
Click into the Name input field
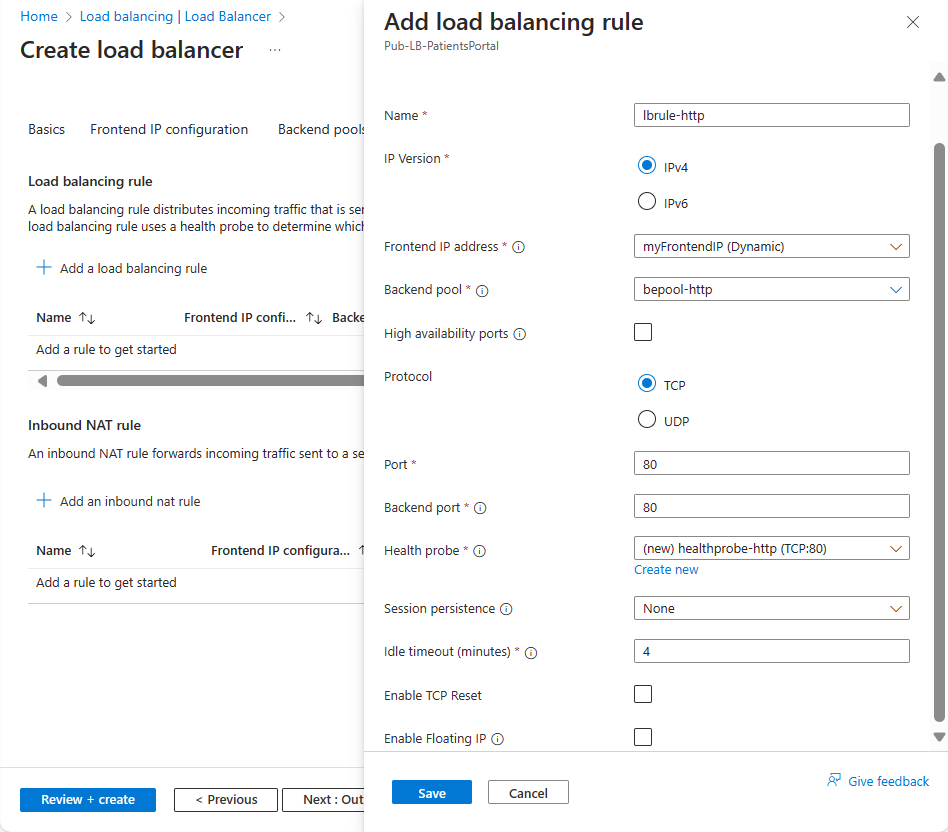(771, 115)
